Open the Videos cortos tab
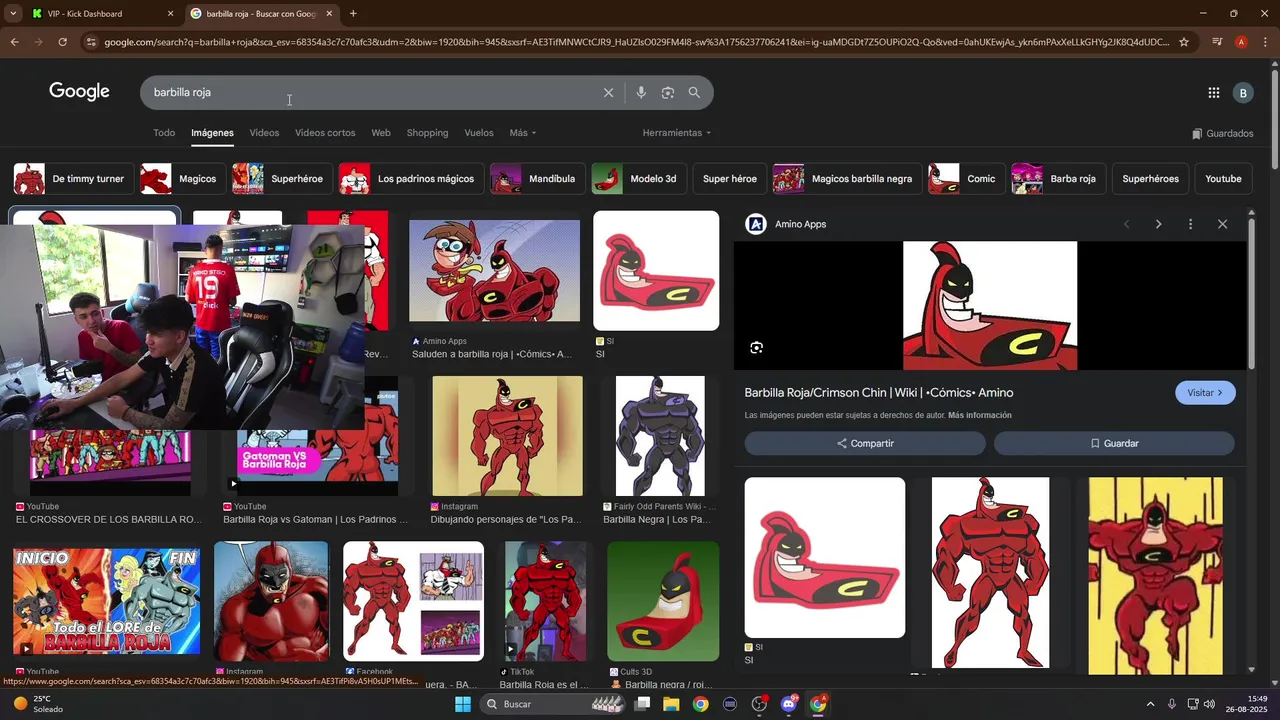1280x720 pixels. (x=325, y=133)
